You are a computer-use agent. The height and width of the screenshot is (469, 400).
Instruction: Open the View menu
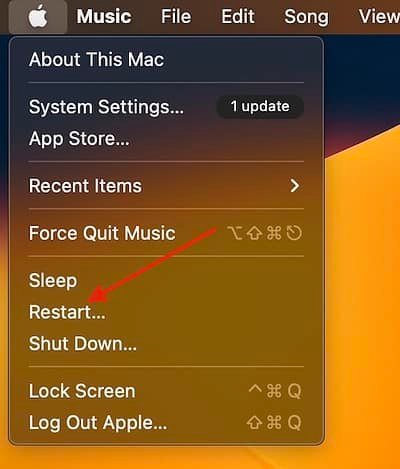pyautogui.click(x=379, y=16)
